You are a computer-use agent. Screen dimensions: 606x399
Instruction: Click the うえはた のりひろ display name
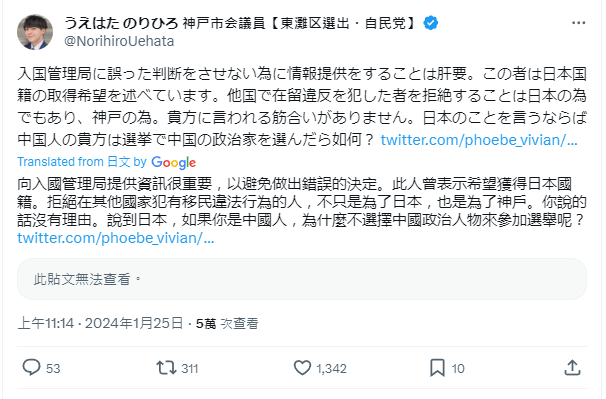click(x=121, y=24)
